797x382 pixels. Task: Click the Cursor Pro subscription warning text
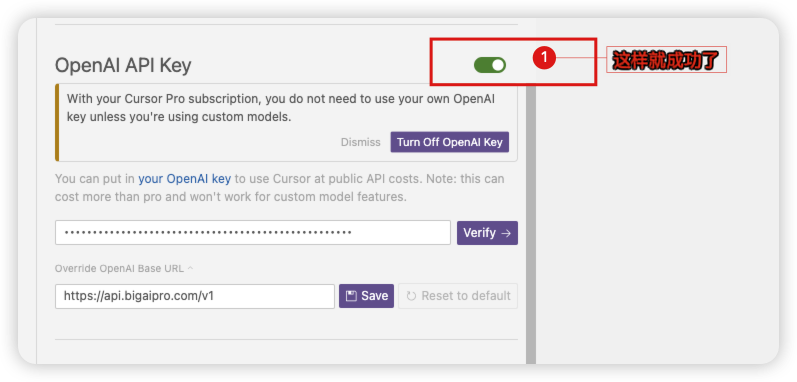281,108
